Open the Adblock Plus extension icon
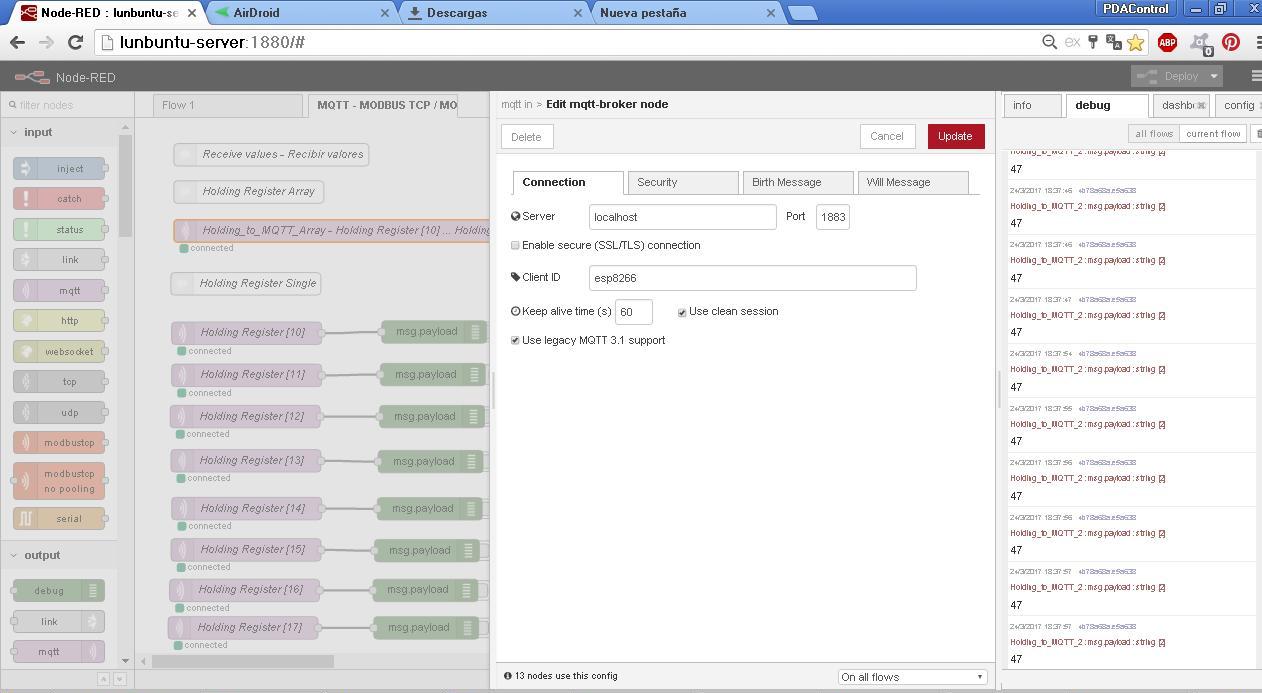Image resolution: width=1262 pixels, height=693 pixels. [1167, 42]
